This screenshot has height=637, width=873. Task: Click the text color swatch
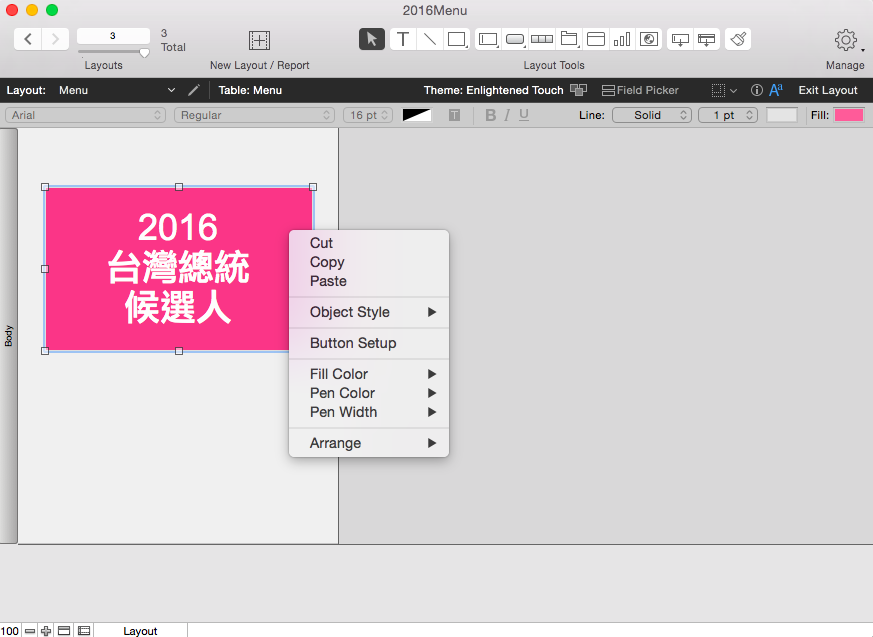416,115
